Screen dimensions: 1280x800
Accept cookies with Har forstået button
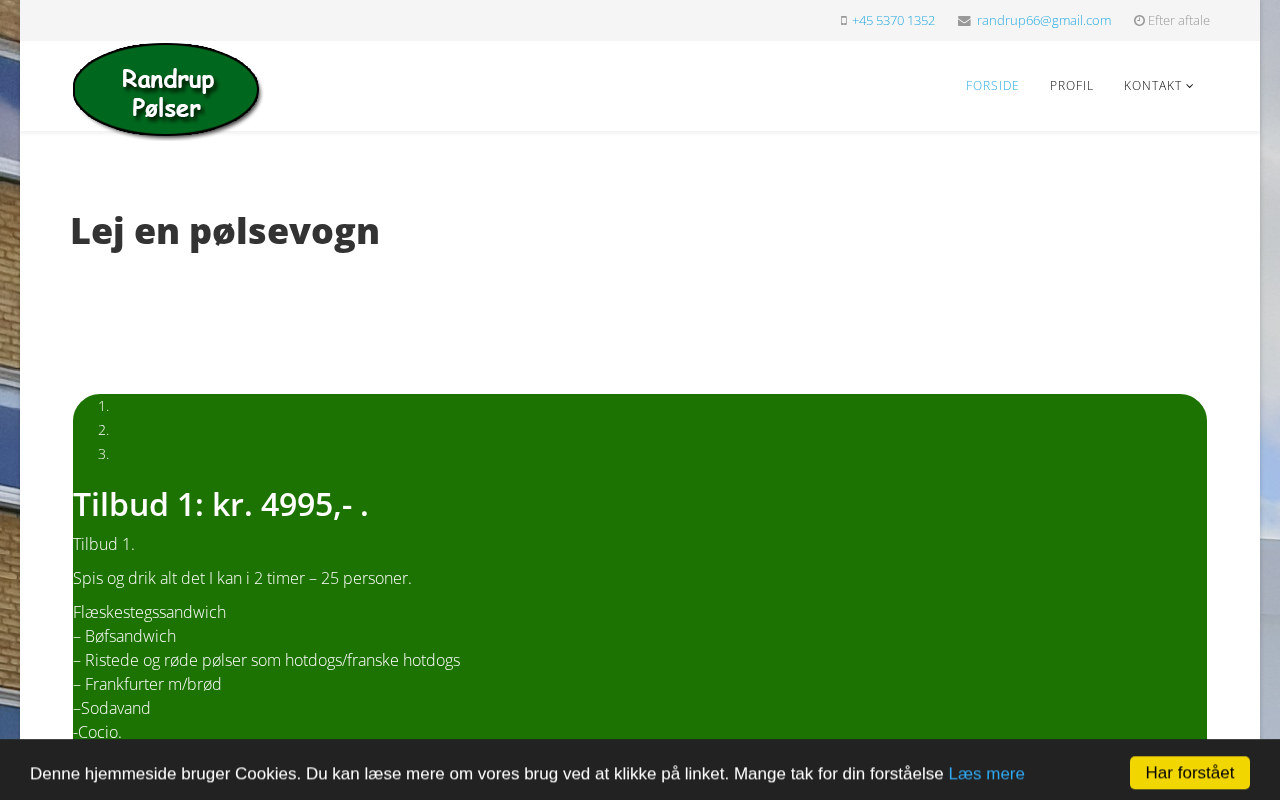point(1190,773)
